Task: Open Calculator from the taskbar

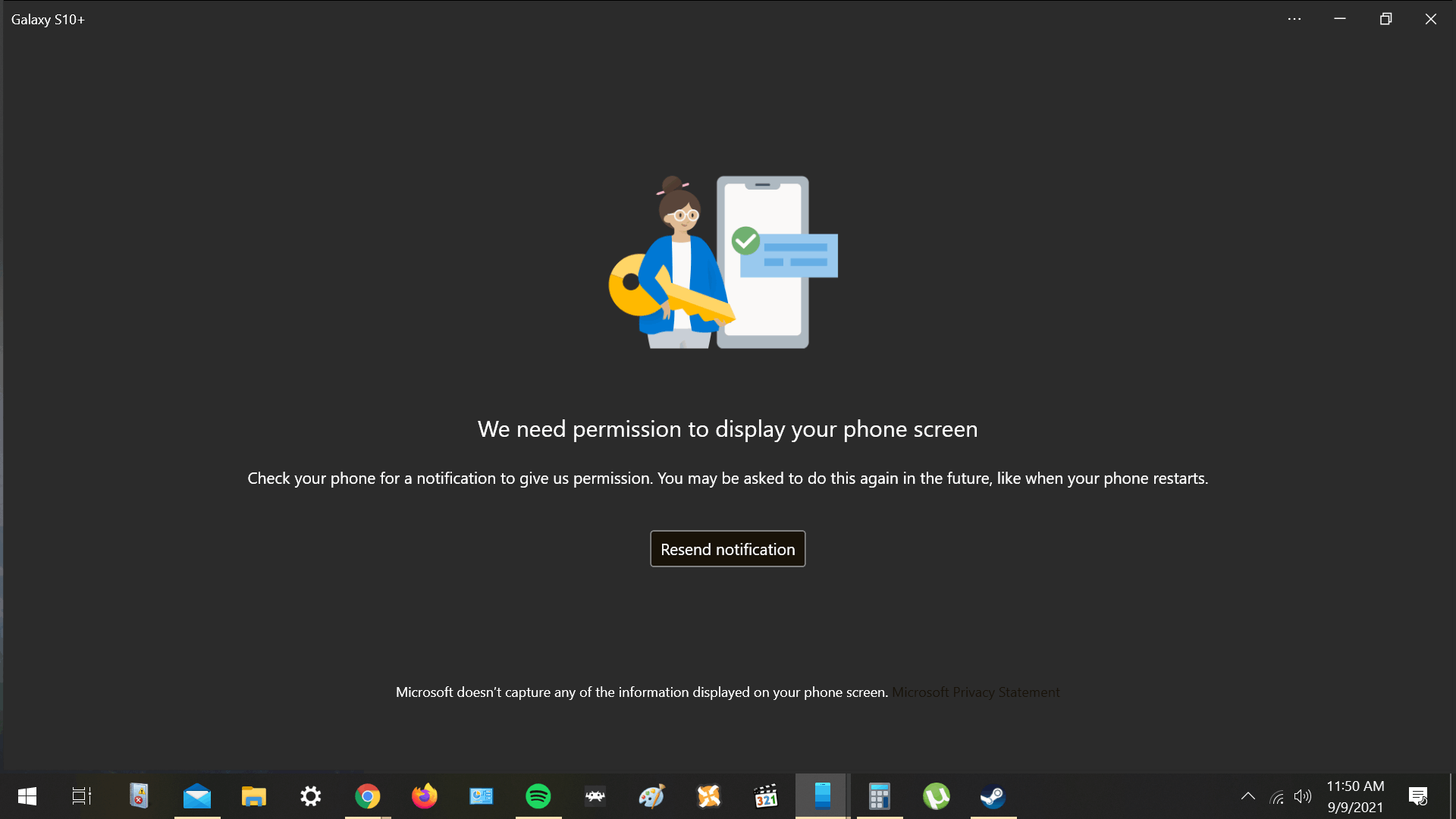Action: point(880,796)
